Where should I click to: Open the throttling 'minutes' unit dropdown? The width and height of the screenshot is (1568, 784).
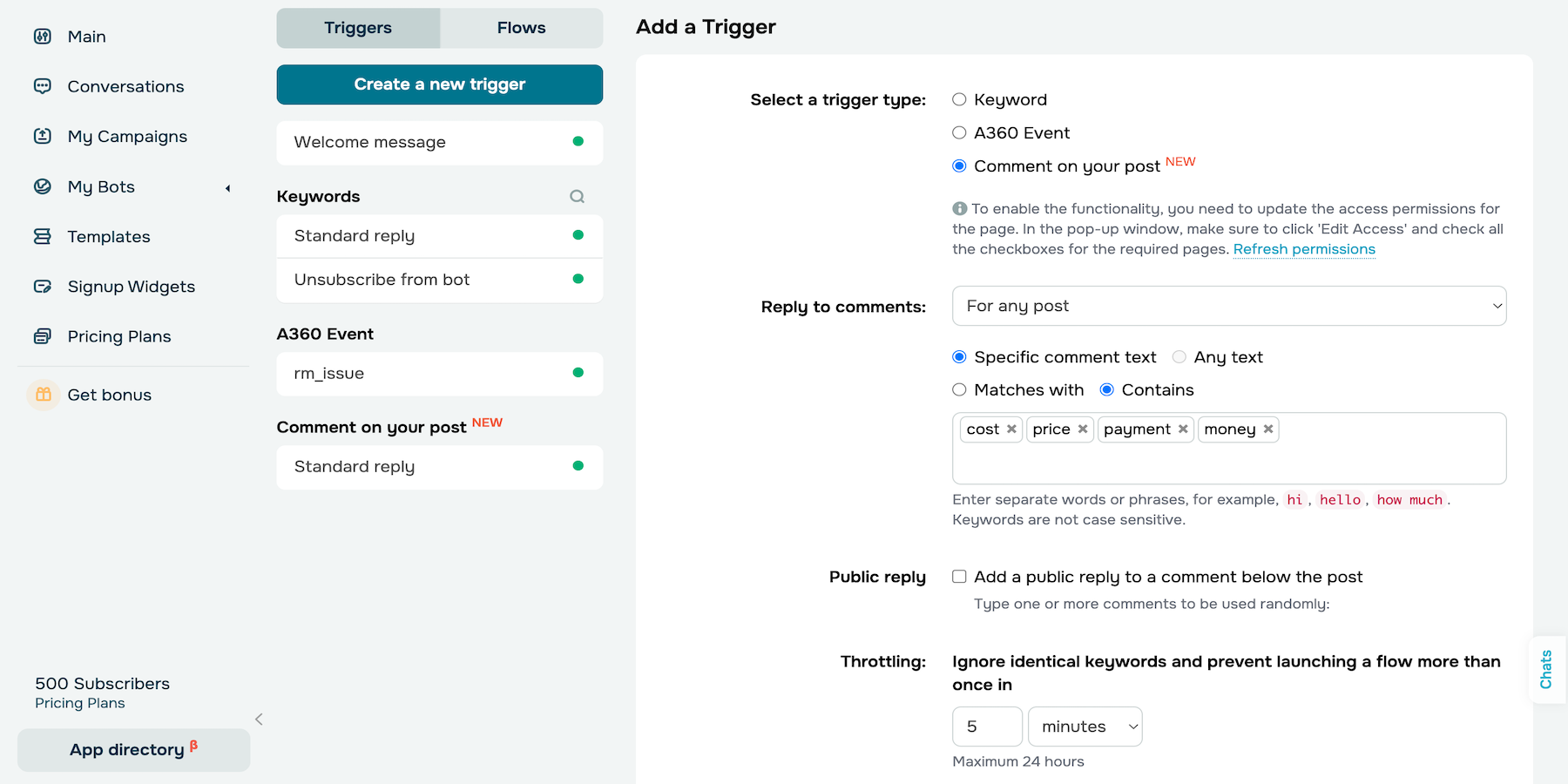pyautogui.click(x=1085, y=726)
